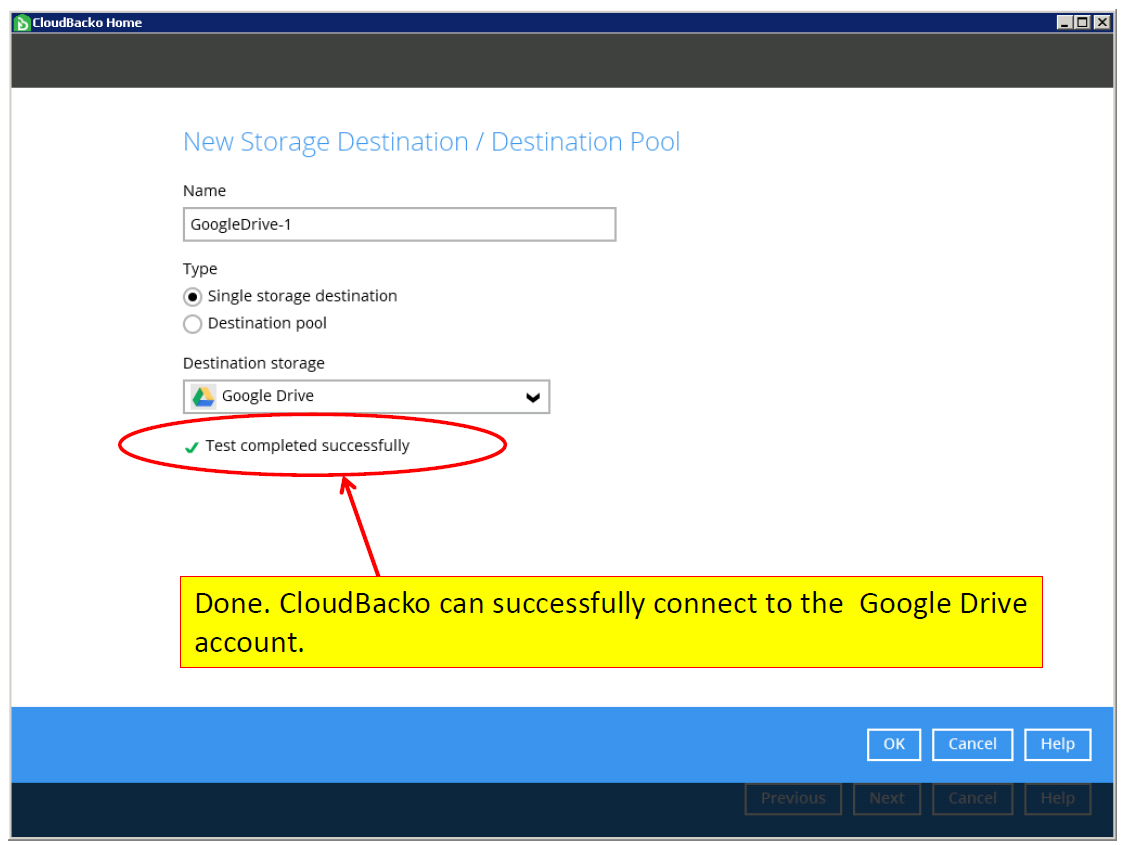
Task: Click the 'Destination storage' label
Action: (254, 364)
